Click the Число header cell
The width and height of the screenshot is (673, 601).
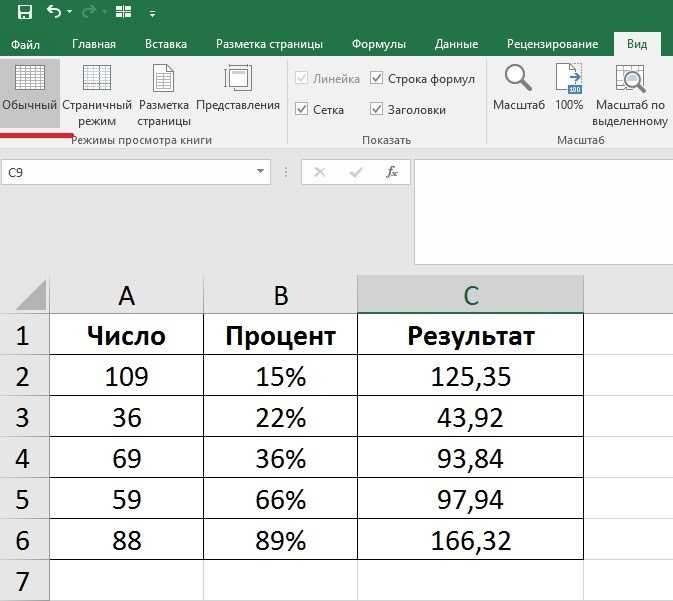pos(126,335)
